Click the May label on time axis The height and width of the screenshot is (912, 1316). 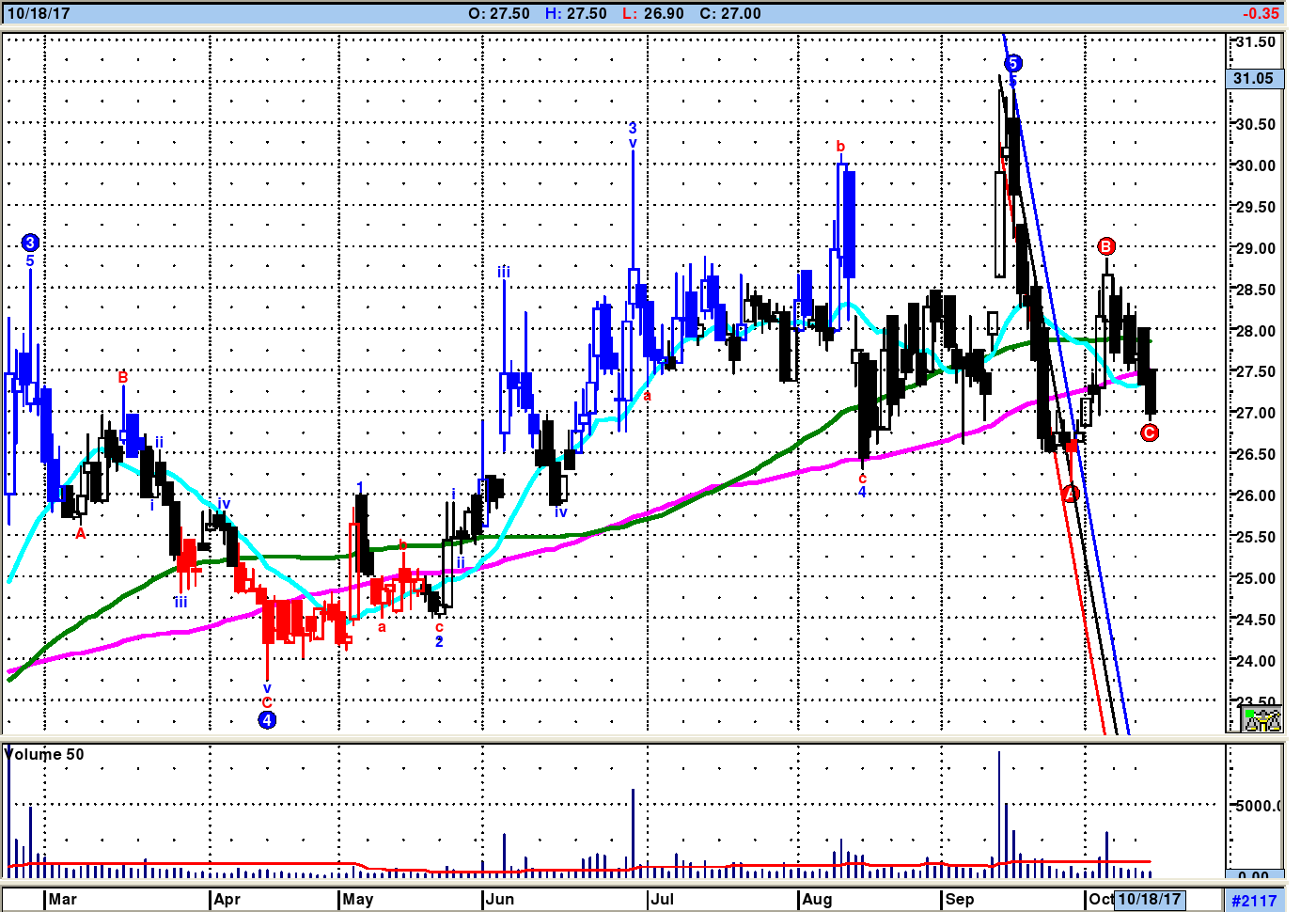pyautogui.click(x=358, y=899)
